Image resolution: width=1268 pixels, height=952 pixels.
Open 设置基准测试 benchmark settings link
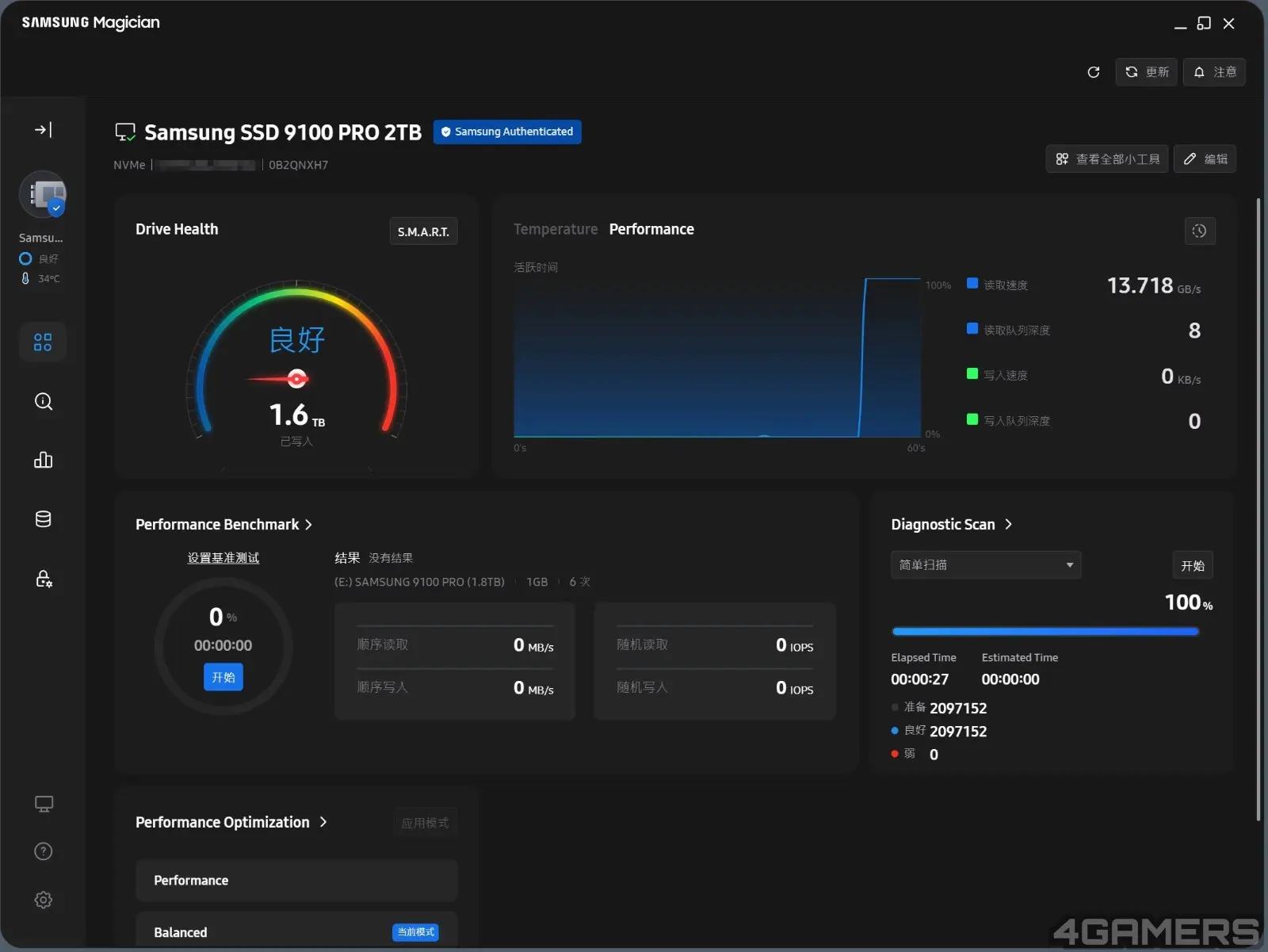point(223,558)
